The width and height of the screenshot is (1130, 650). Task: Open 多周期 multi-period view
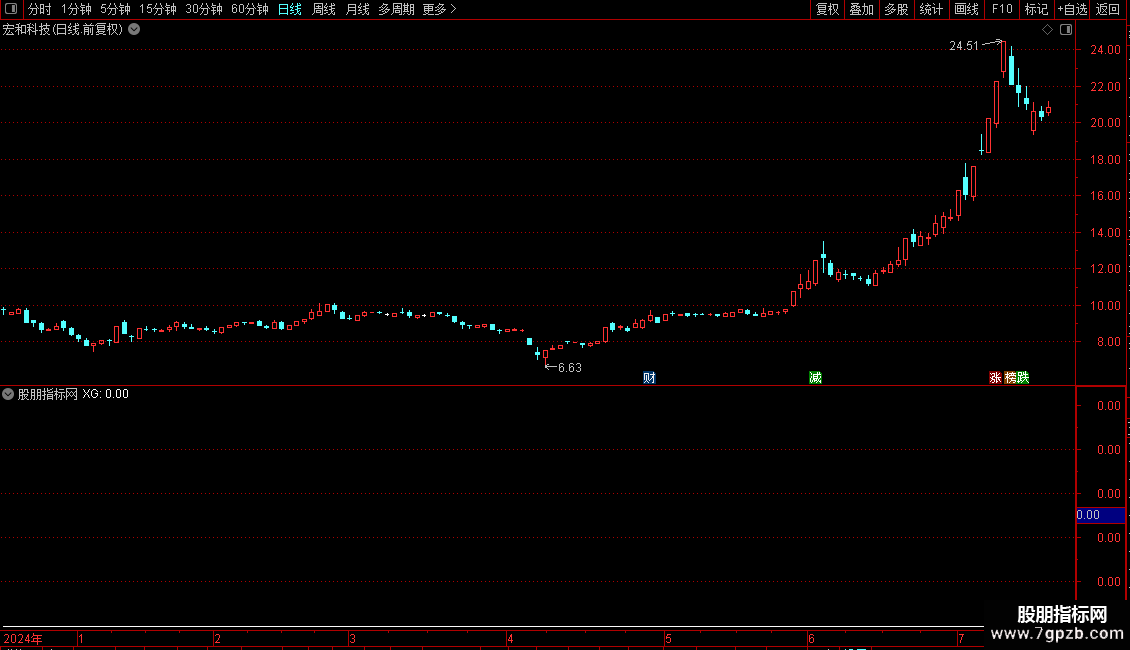[x=396, y=9]
